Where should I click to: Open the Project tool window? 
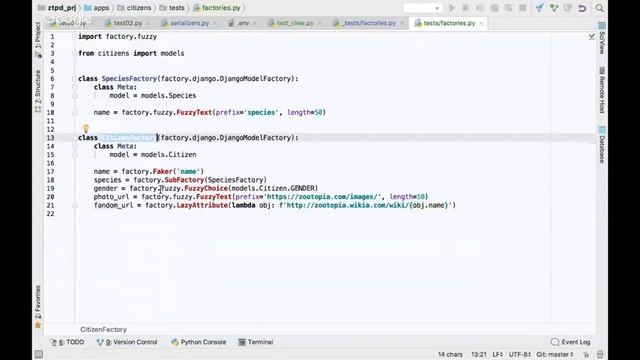(38, 39)
